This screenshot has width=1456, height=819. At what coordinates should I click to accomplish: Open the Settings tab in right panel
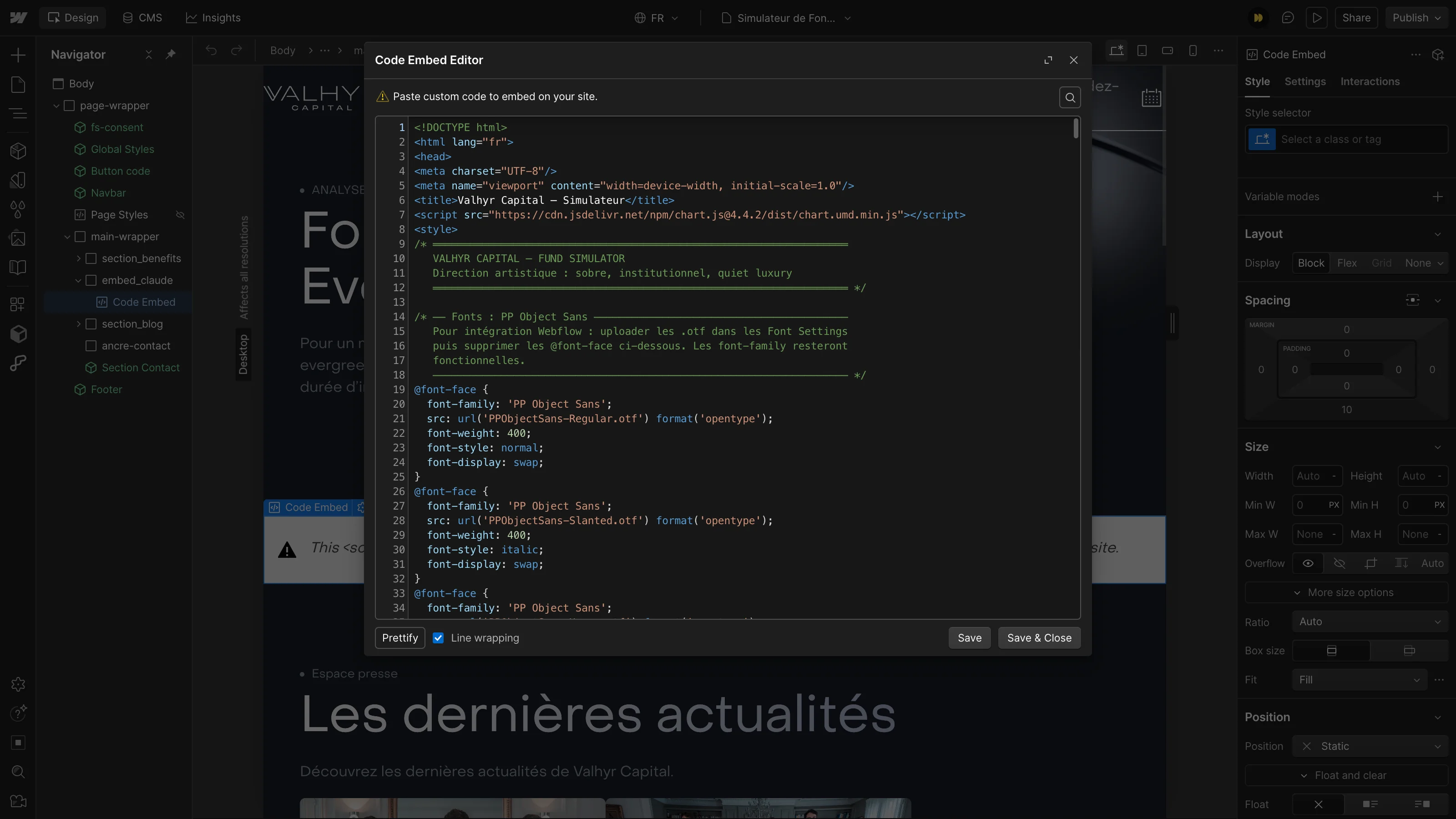tap(1304, 81)
